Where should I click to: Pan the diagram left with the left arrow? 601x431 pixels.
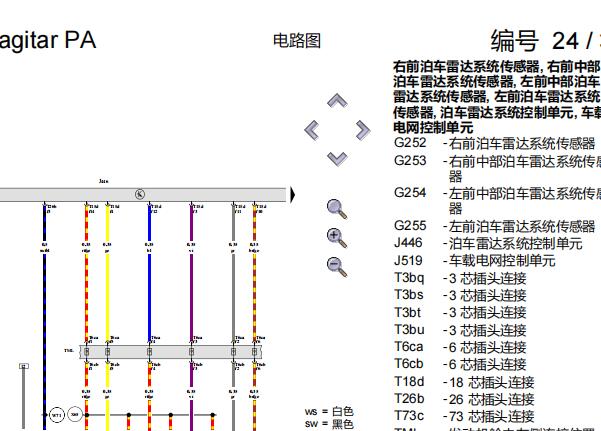coord(312,130)
